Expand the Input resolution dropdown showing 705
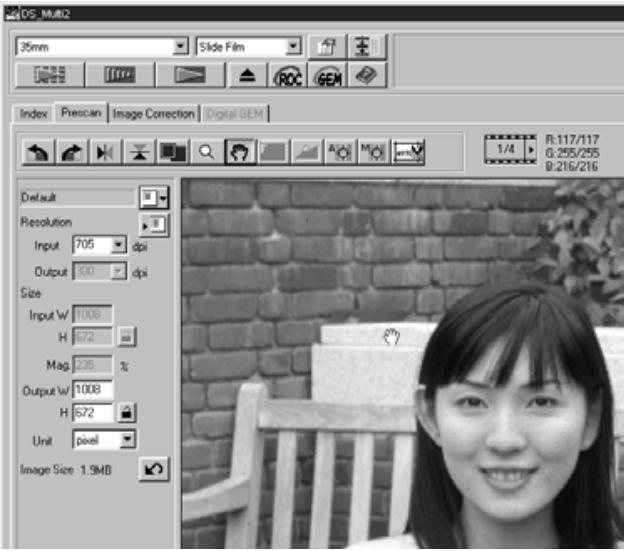625x551 pixels. (119, 244)
